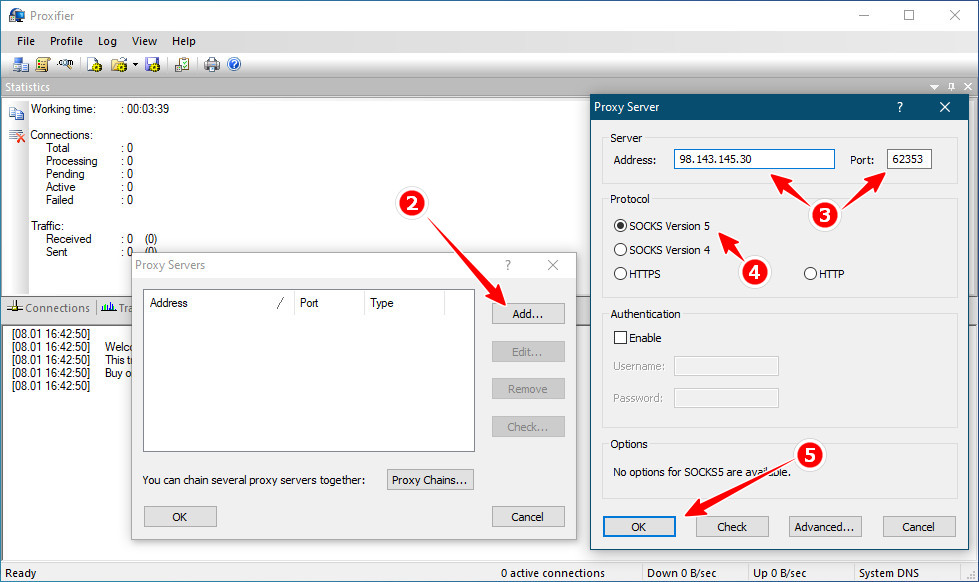The image size is (979, 582).
Task: Cancel the Proxy Server dialog
Action: click(918, 526)
